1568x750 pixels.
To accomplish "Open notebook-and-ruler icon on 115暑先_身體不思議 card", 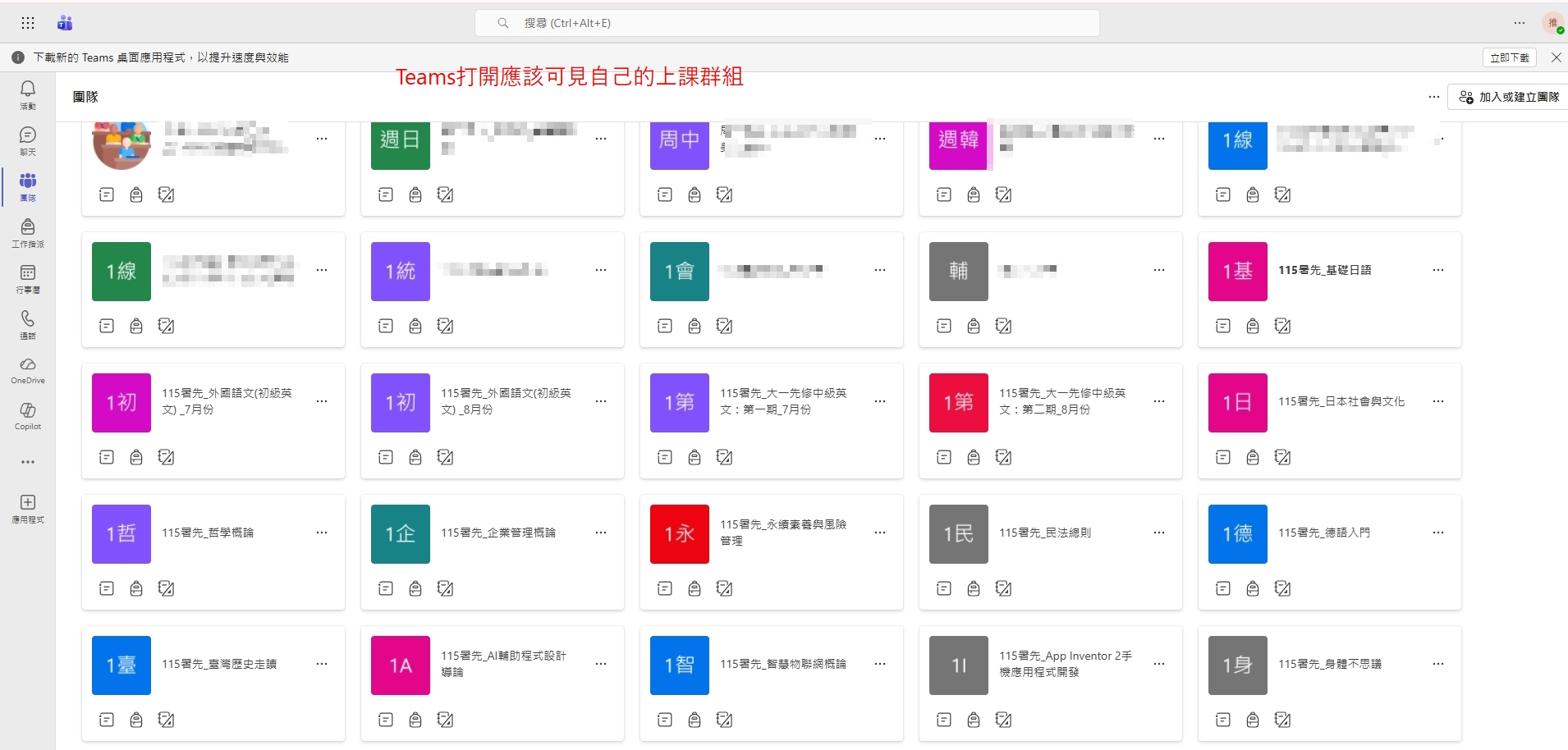I will click(1282, 720).
